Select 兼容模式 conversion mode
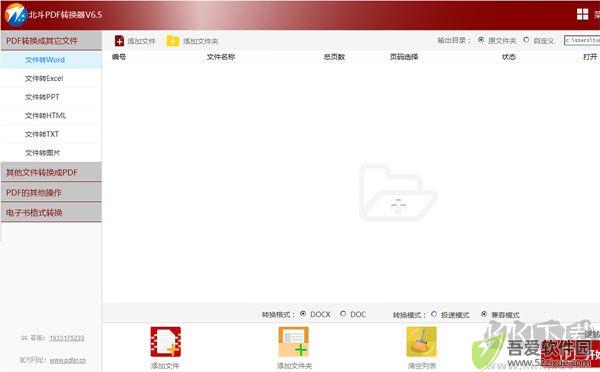Viewport: 600px width, 372px height. (x=484, y=314)
